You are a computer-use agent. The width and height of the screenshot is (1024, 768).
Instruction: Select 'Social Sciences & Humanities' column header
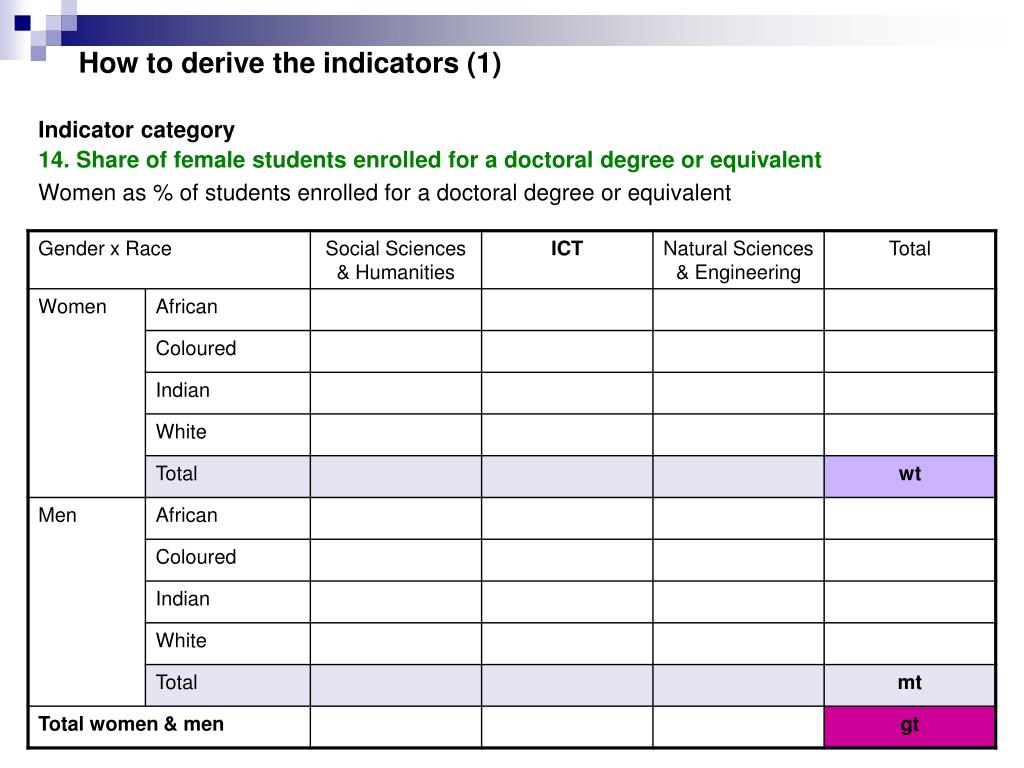click(x=396, y=260)
